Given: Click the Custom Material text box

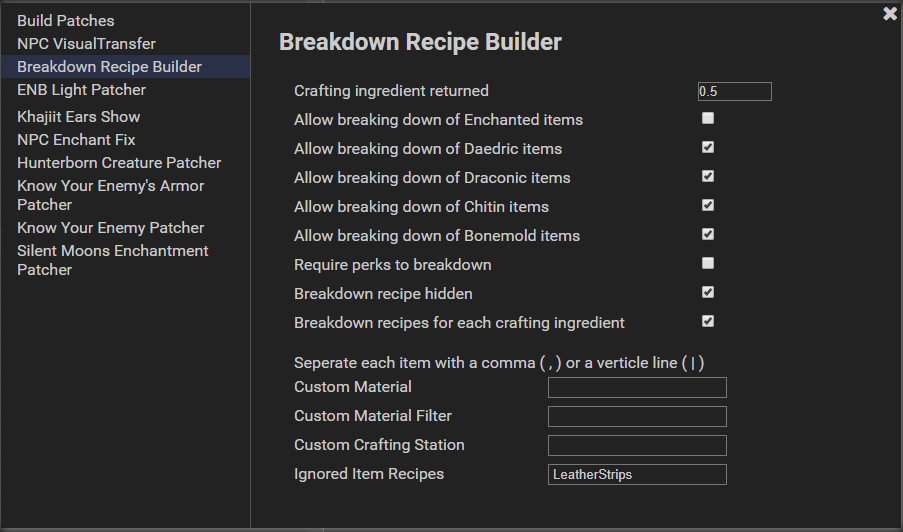Looking at the screenshot, I should coord(637,387).
